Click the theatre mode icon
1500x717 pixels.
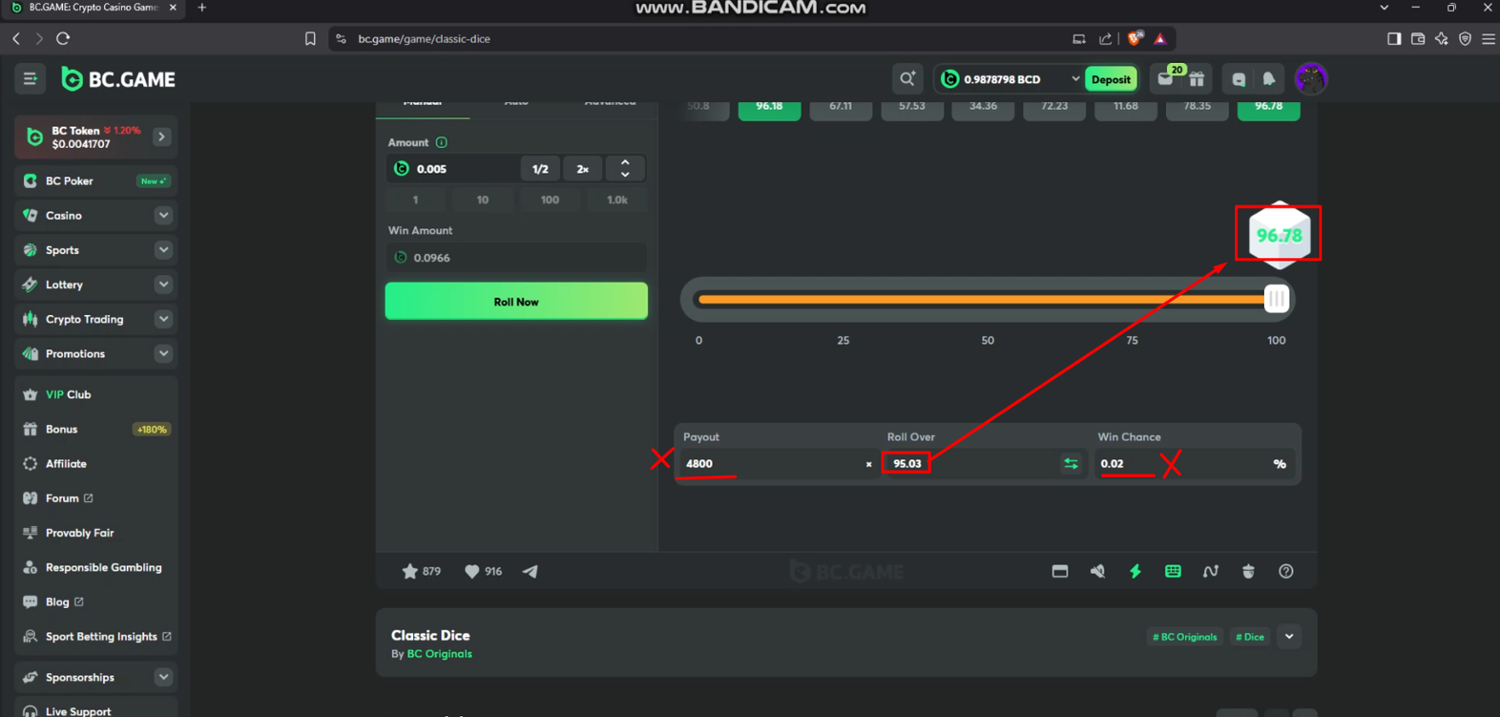pos(1060,571)
